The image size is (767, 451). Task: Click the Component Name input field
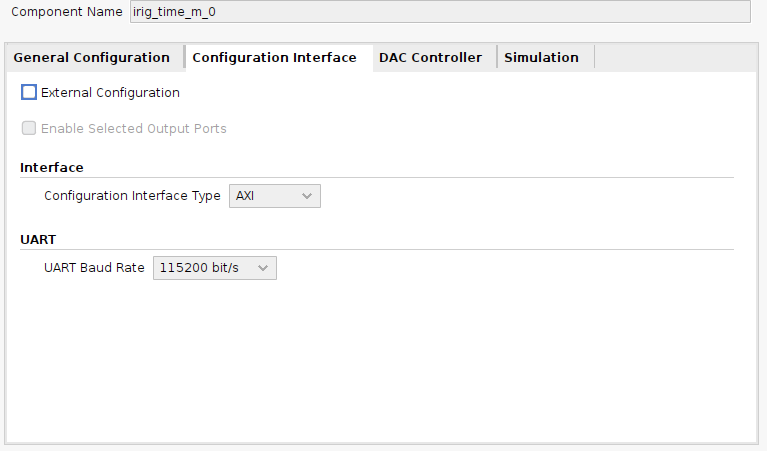pos(440,11)
